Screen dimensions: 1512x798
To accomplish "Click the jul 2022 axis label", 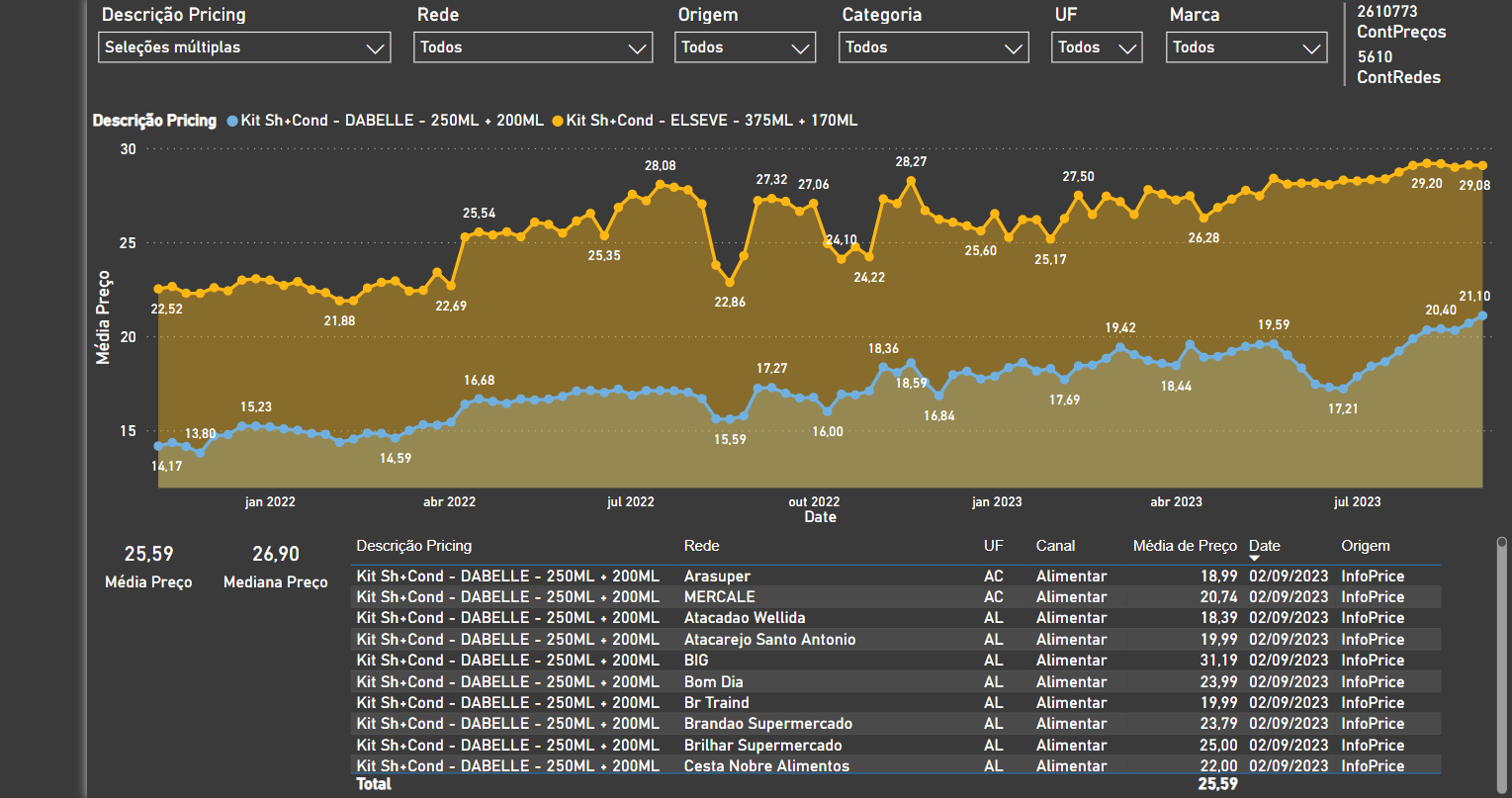I will (631, 502).
